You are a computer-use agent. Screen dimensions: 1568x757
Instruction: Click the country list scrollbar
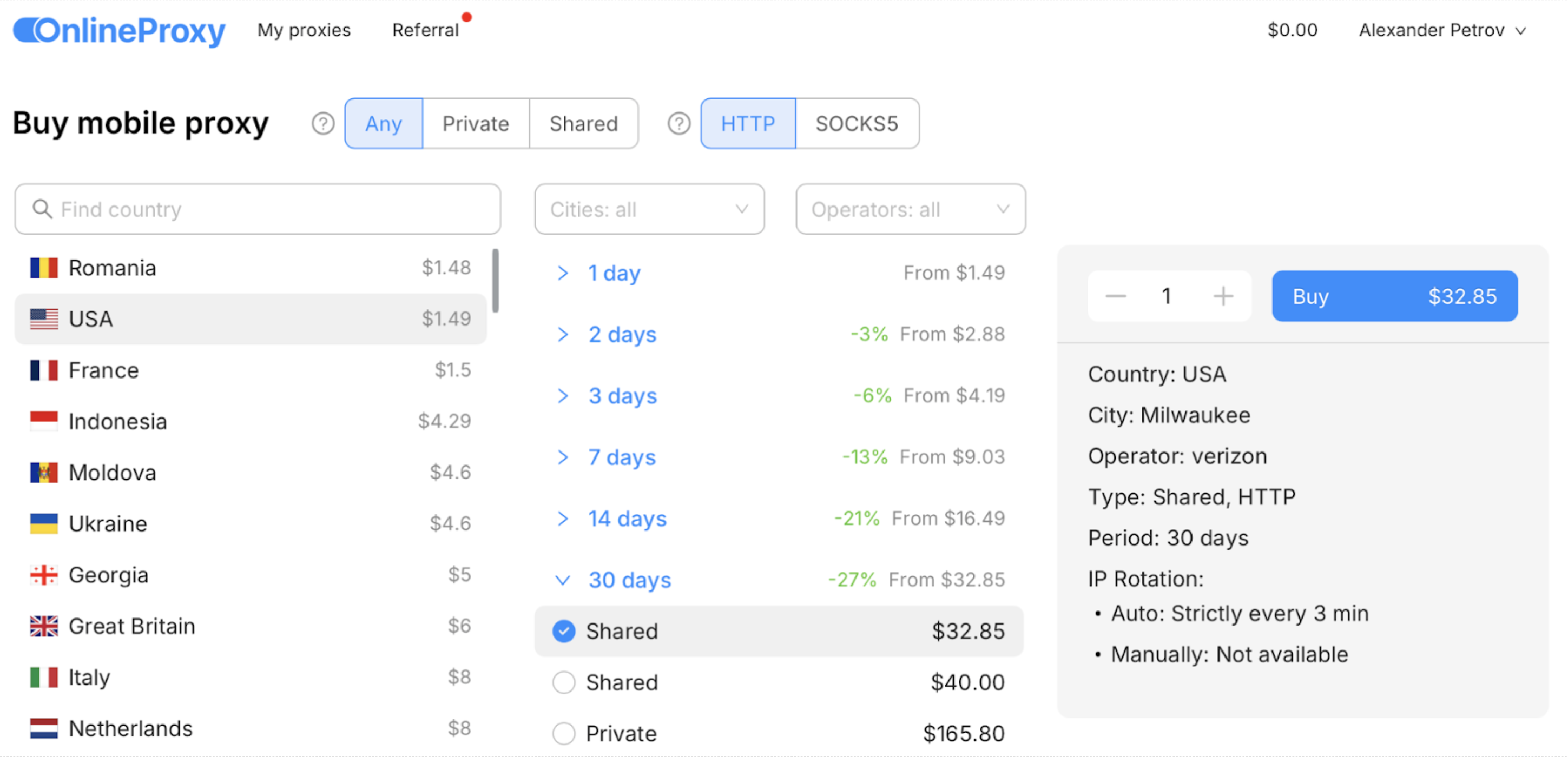coord(496,280)
